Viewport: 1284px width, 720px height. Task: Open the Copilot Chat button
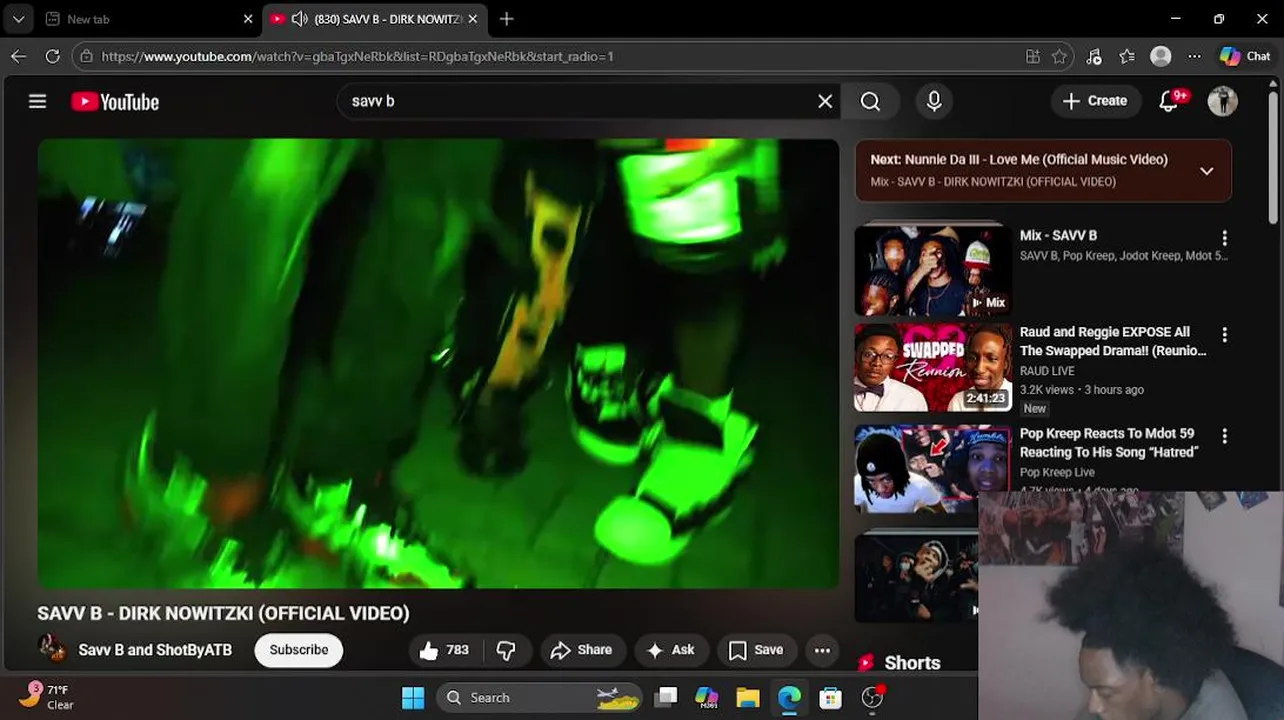pos(1245,56)
